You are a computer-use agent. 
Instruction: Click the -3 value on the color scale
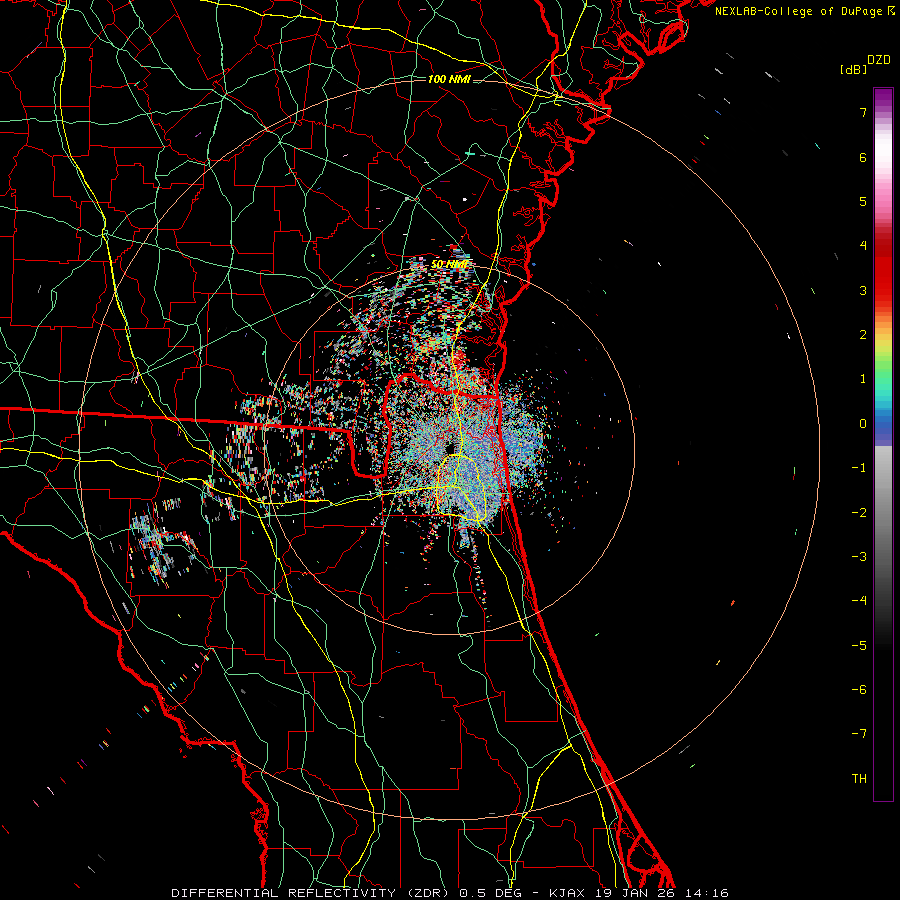pos(859,557)
